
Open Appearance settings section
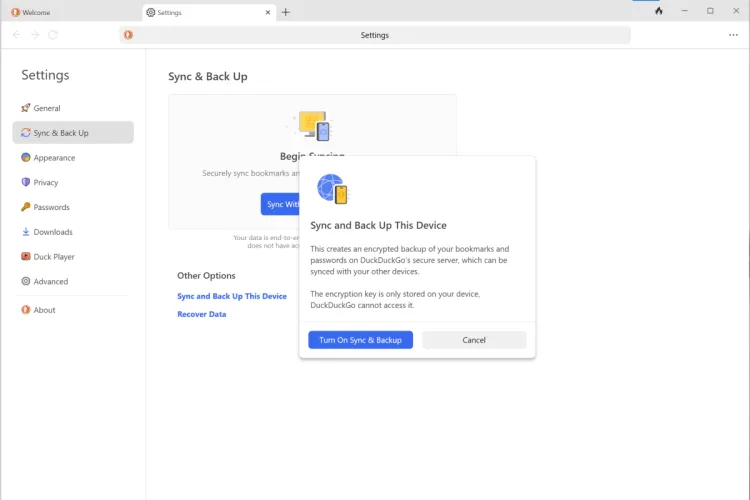(x=54, y=158)
